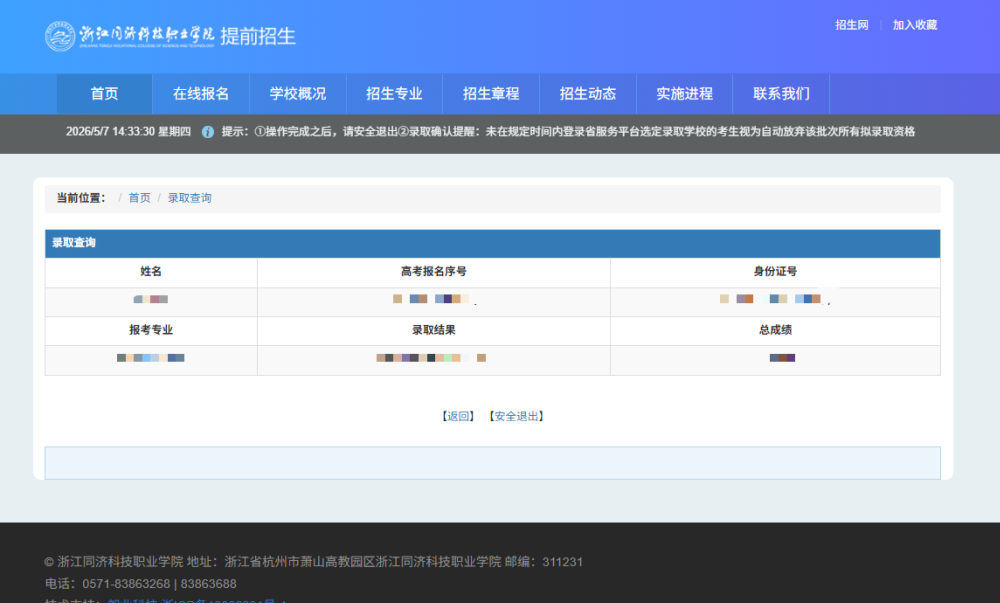This screenshot has height=603, width=1000.
Task: Click 加入收藏 in the header
Action: 915,25
